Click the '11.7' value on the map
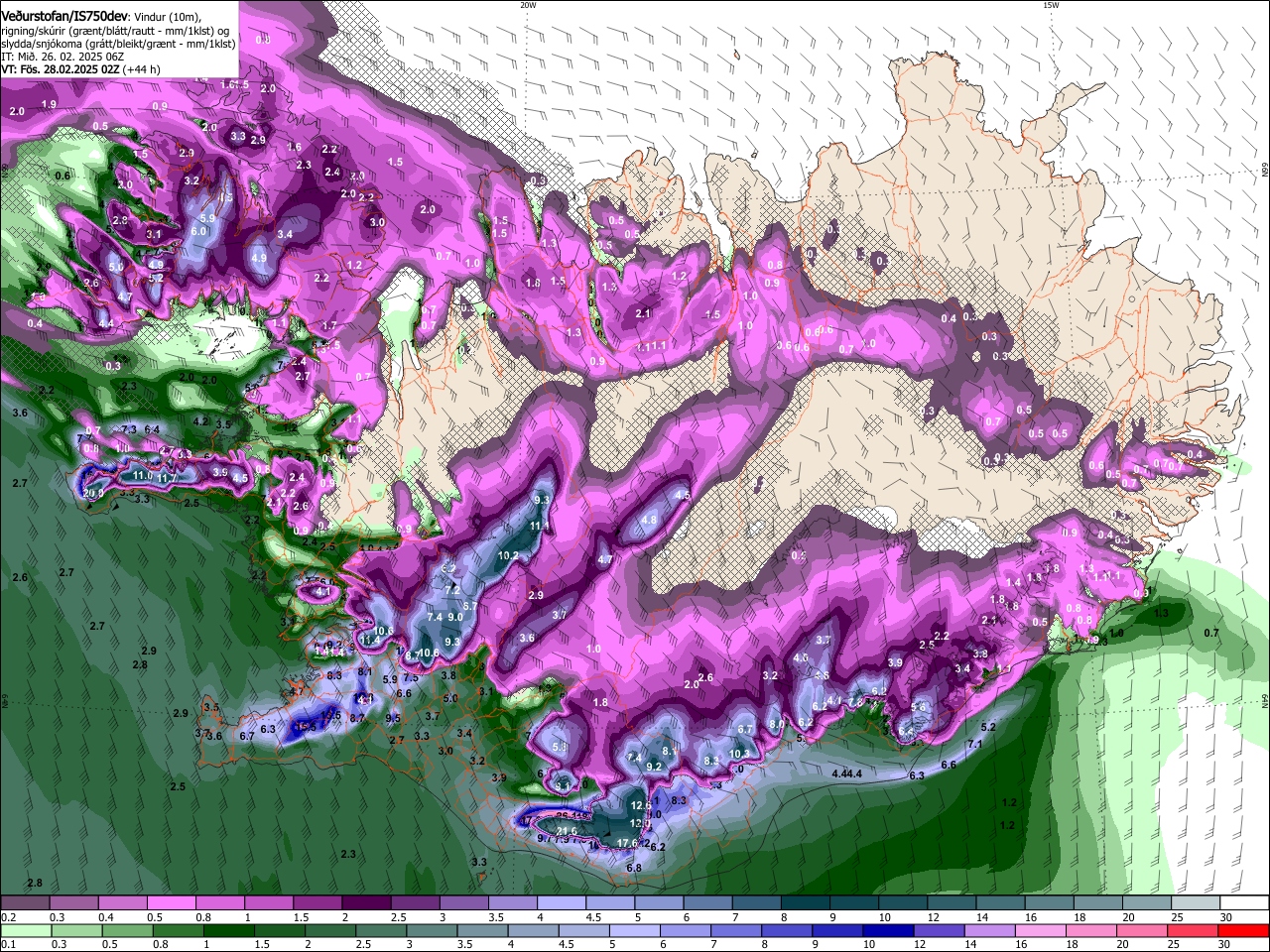The height and width of the screenshot is (952, 1270). click(167, 479)
